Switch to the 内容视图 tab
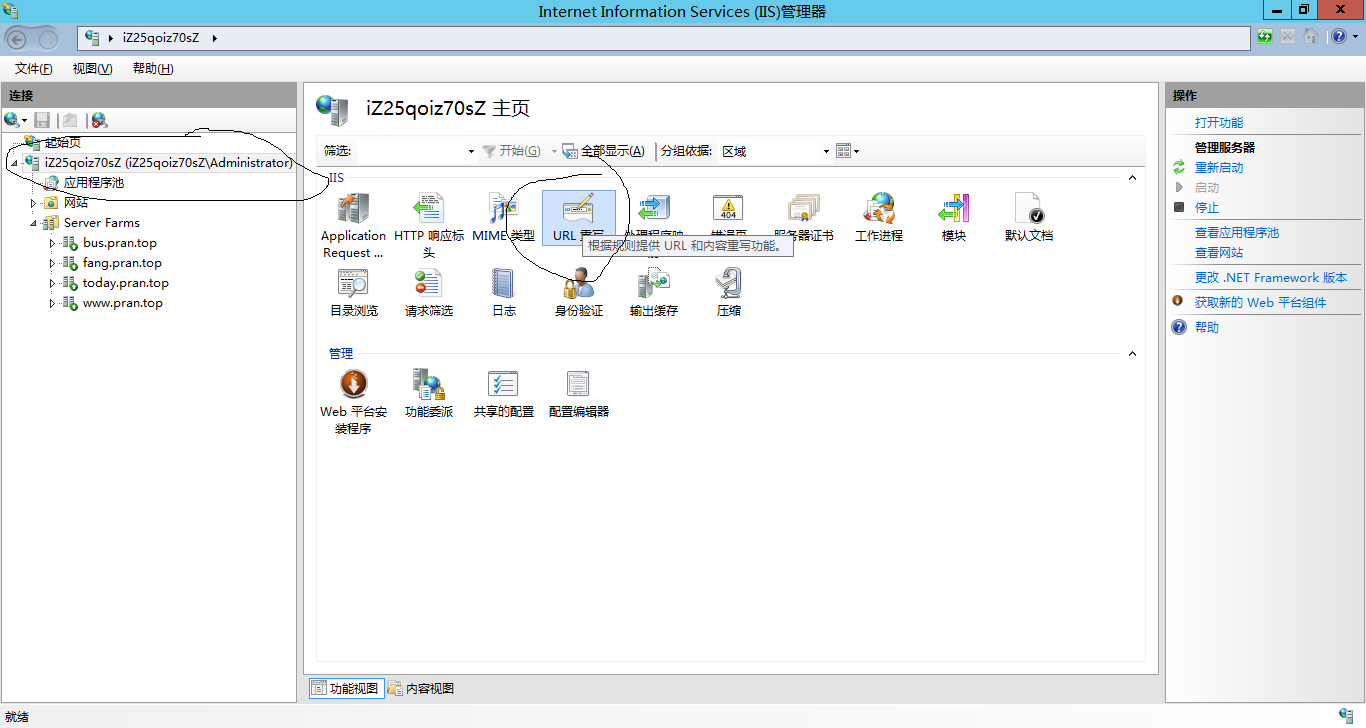Screen dimensions: 1366x728 (x=421, y=688)
